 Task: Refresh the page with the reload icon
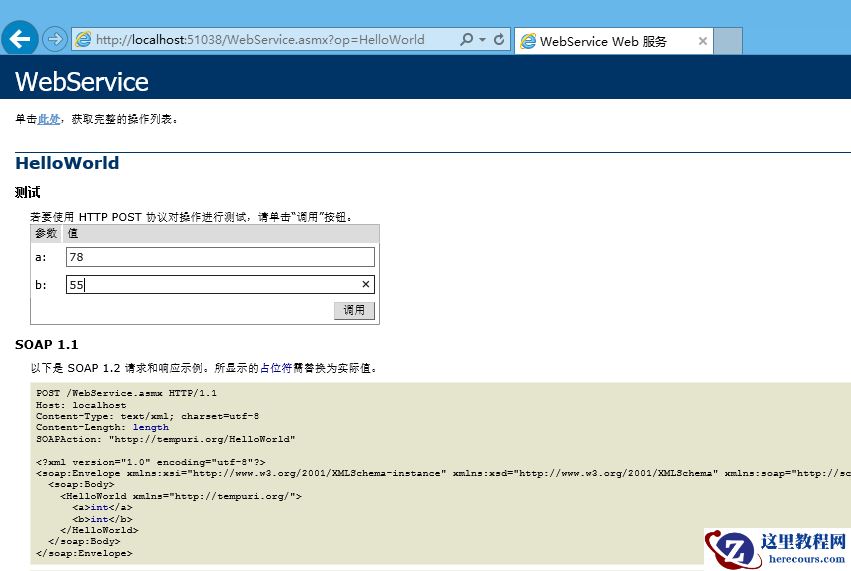pos(499,39)
